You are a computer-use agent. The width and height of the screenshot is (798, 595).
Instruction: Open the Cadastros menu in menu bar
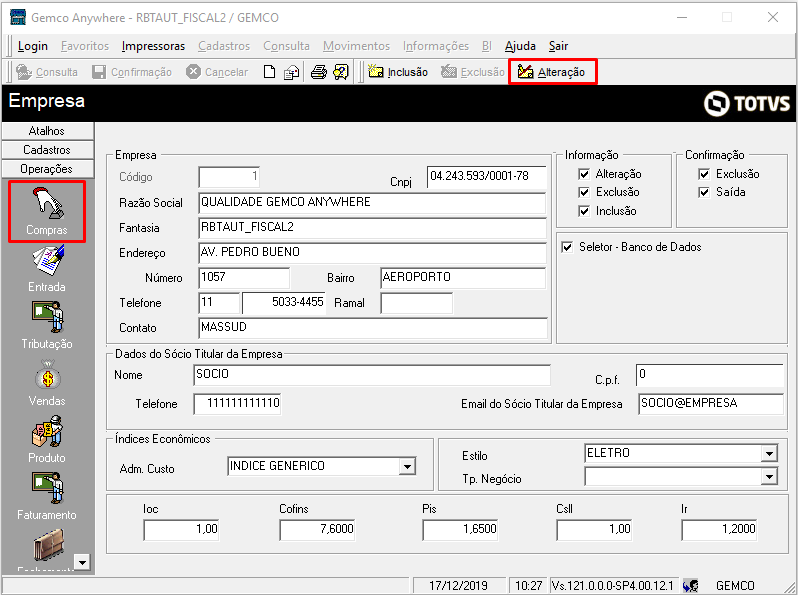click(x=224, y=46)
